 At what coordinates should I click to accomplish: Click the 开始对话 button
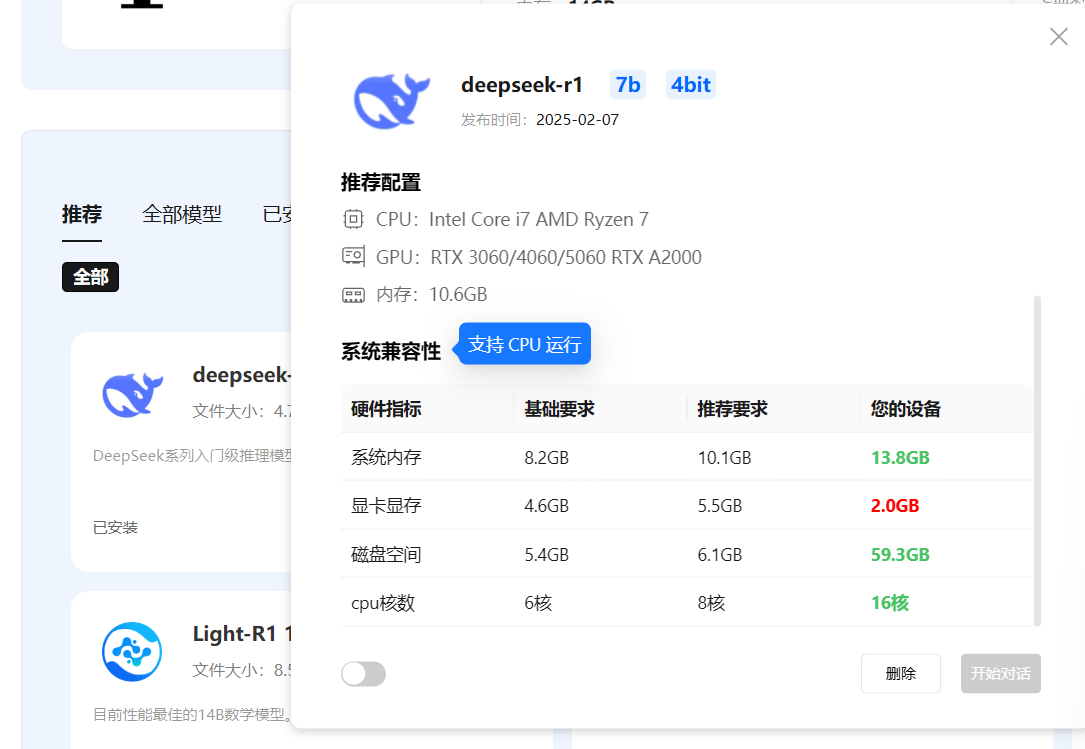1000,673
